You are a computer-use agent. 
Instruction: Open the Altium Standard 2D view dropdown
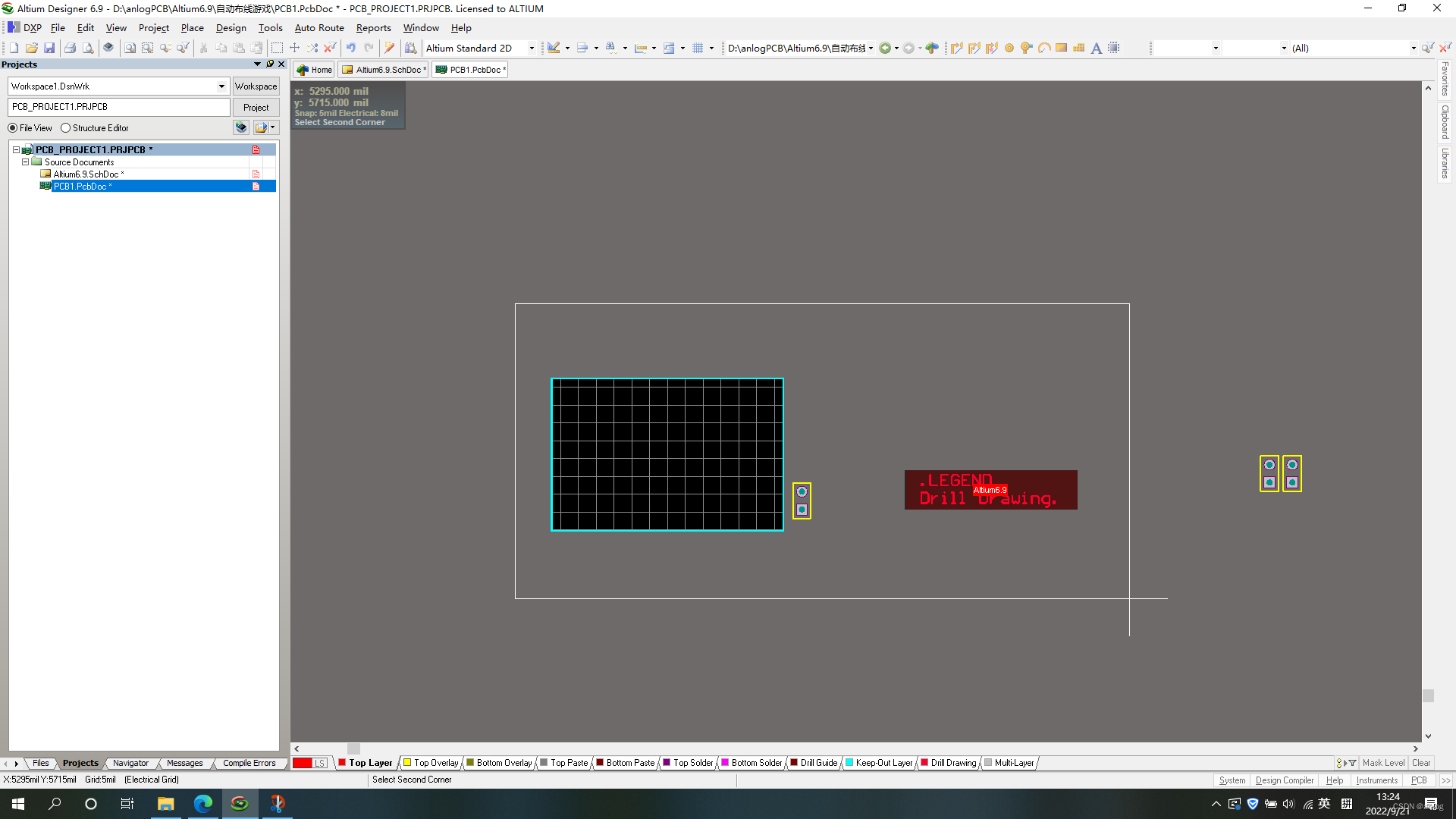pos(532,48)
